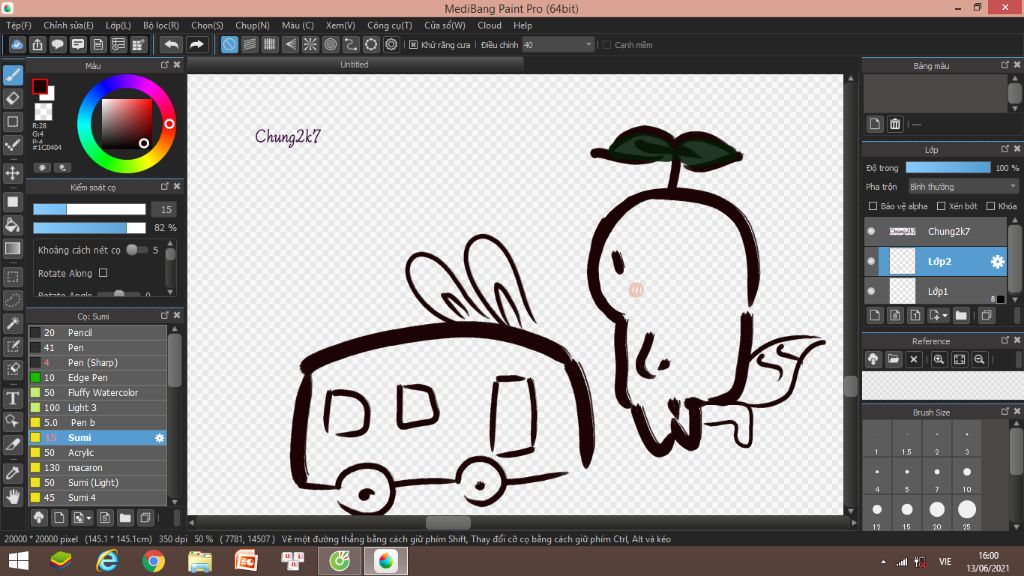The width and height of the screenshot is (1024, 576).
Task: Select the Fluffy Watercolor brush
Action: coord(97,392)
